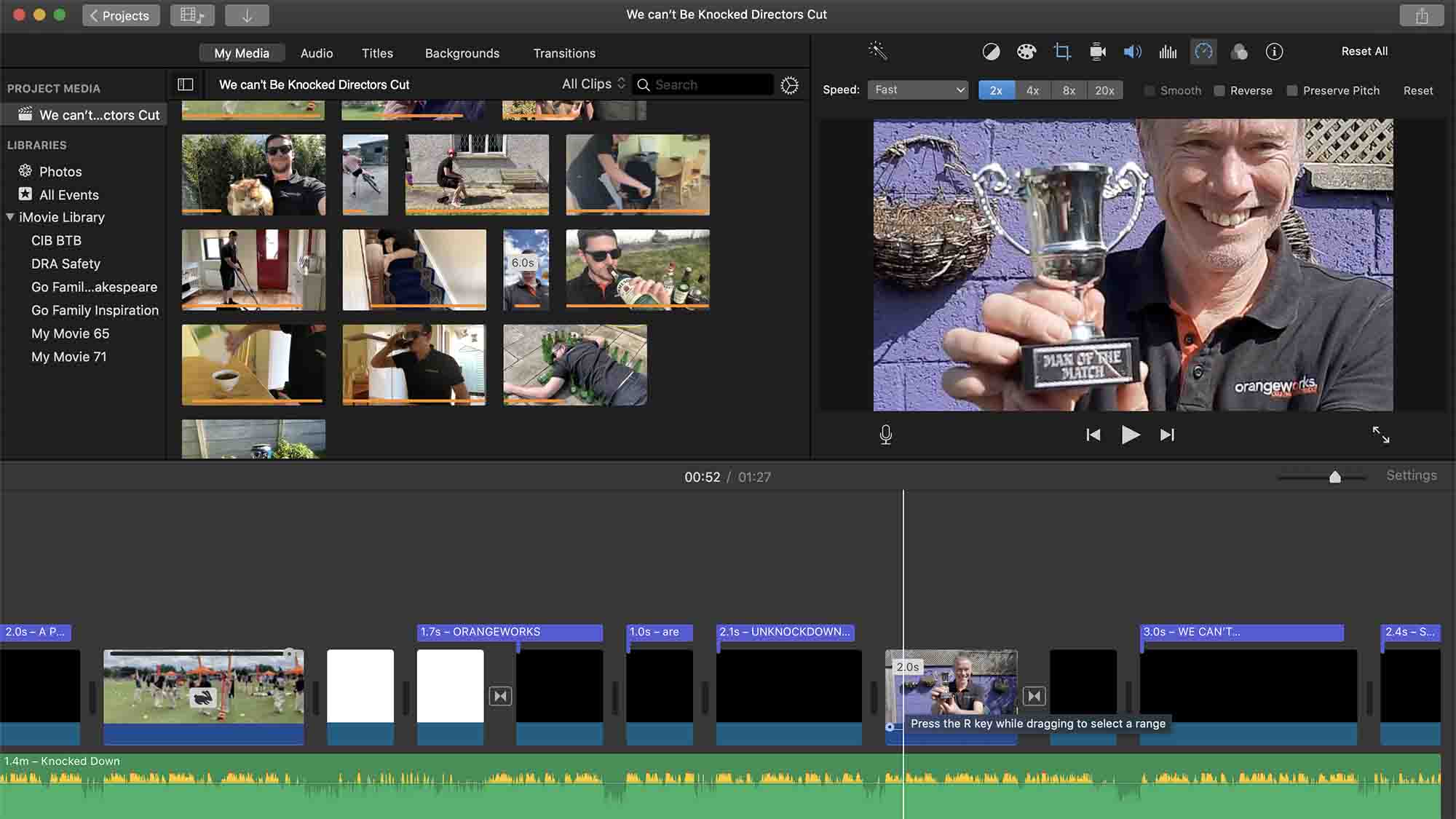The height and width of the screenshot is (819, 1456).
Task: Open the All Clips filter dropdown
Action: click(x=591, y=84)
